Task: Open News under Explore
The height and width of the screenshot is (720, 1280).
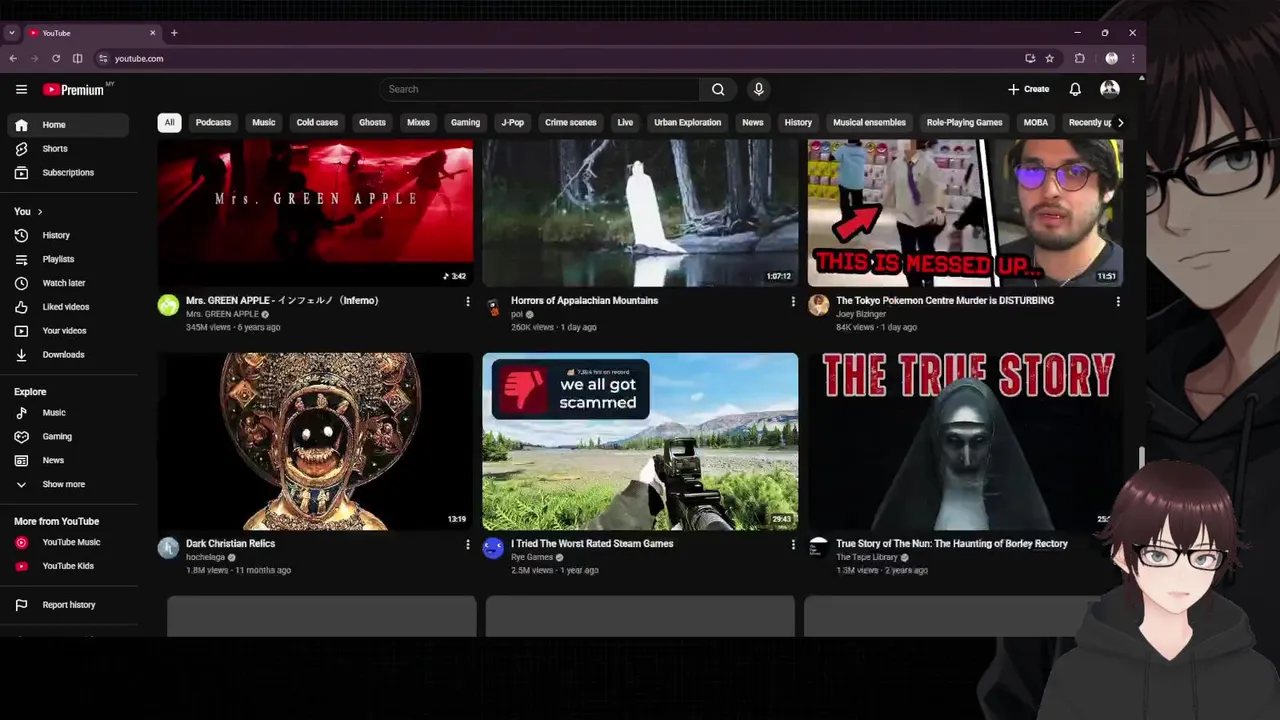Action: tap(68, 461)
